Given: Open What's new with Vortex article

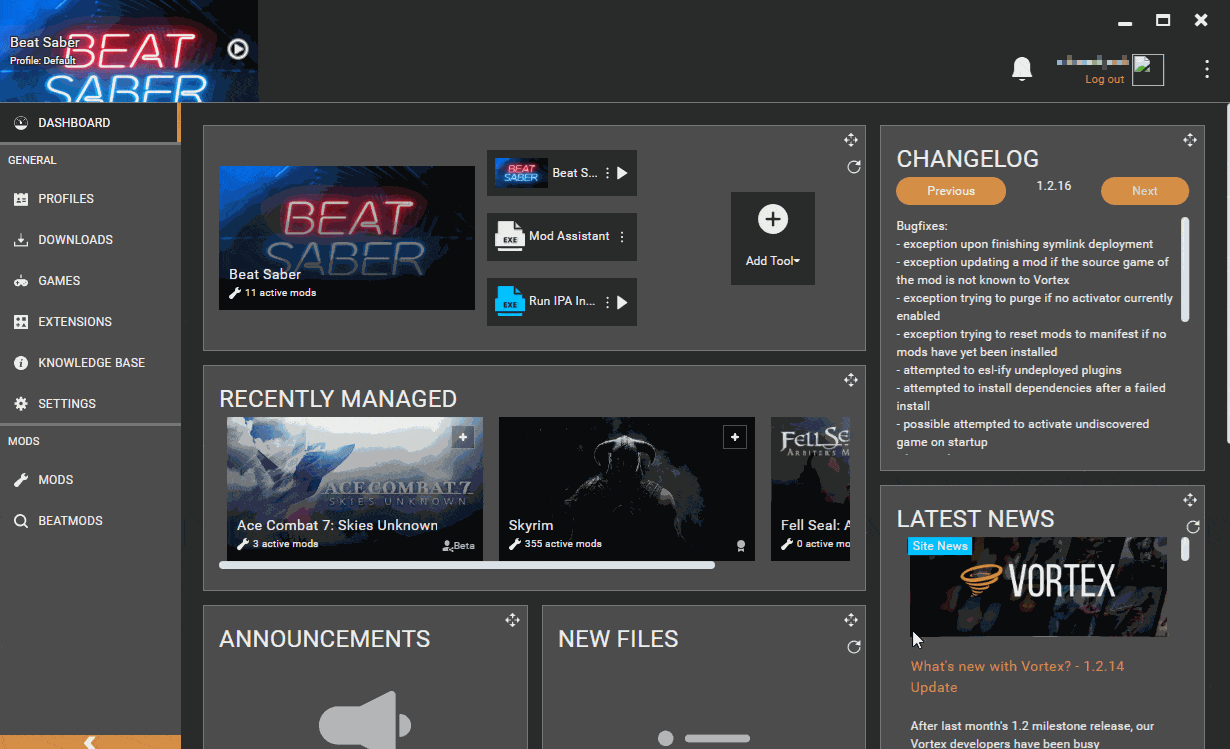Looking at the screenshot, I should [1017, 676].
